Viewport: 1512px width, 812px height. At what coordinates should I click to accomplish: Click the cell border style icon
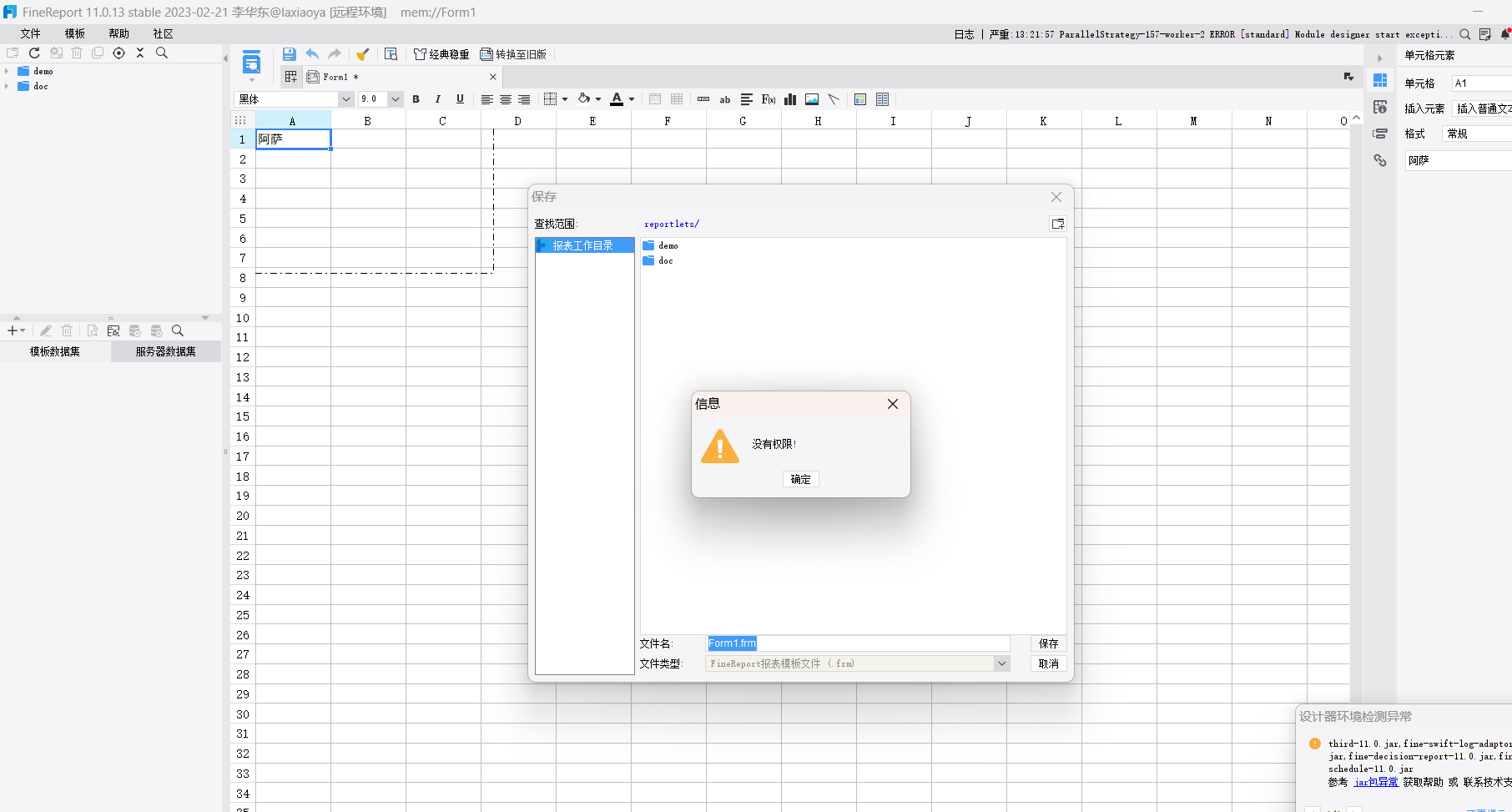[x=550, y=99]
